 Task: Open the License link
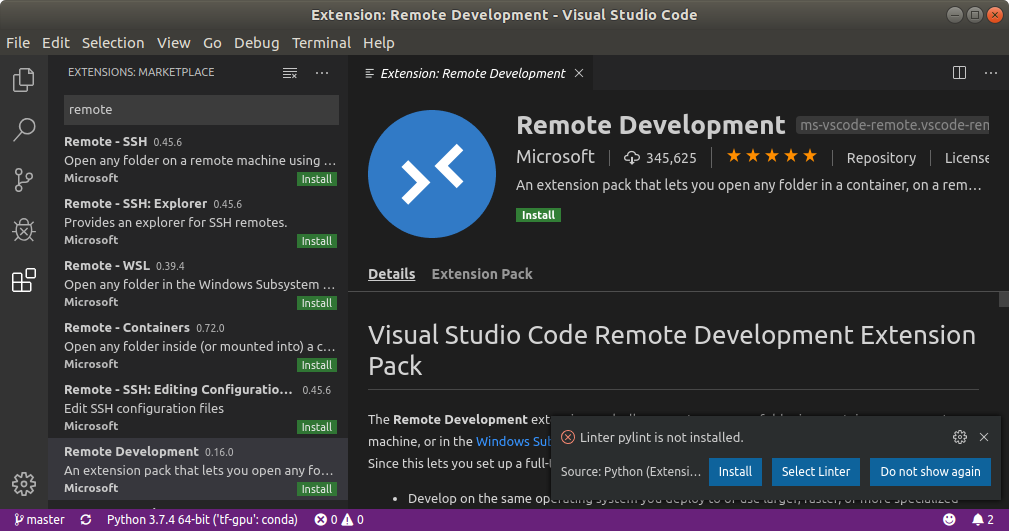pyautogui.click(x=967, y=158)
